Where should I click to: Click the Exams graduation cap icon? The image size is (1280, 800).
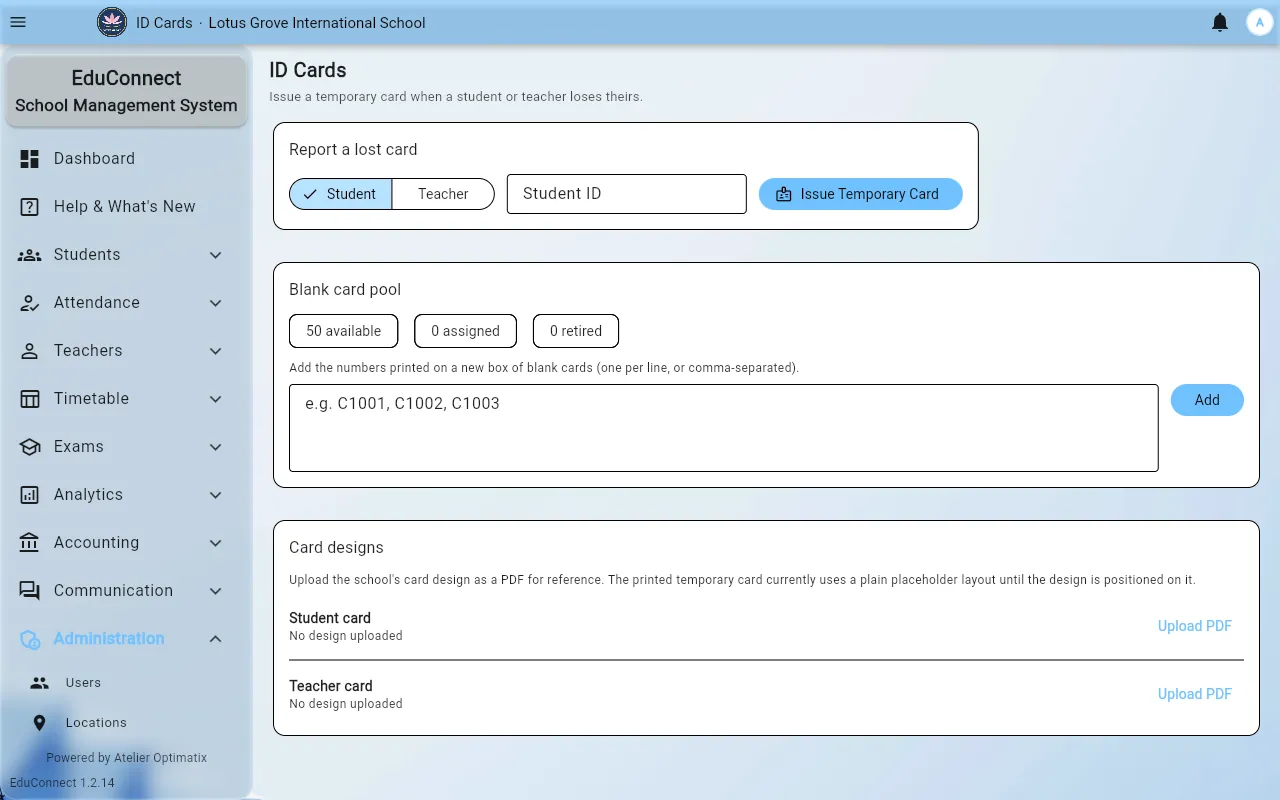(x=30, y=446)
